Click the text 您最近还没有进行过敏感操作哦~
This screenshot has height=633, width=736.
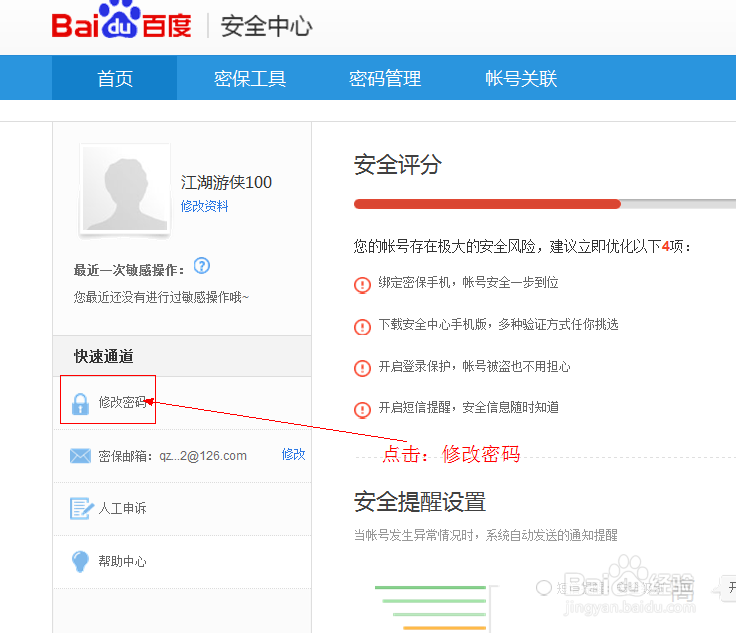161,297
